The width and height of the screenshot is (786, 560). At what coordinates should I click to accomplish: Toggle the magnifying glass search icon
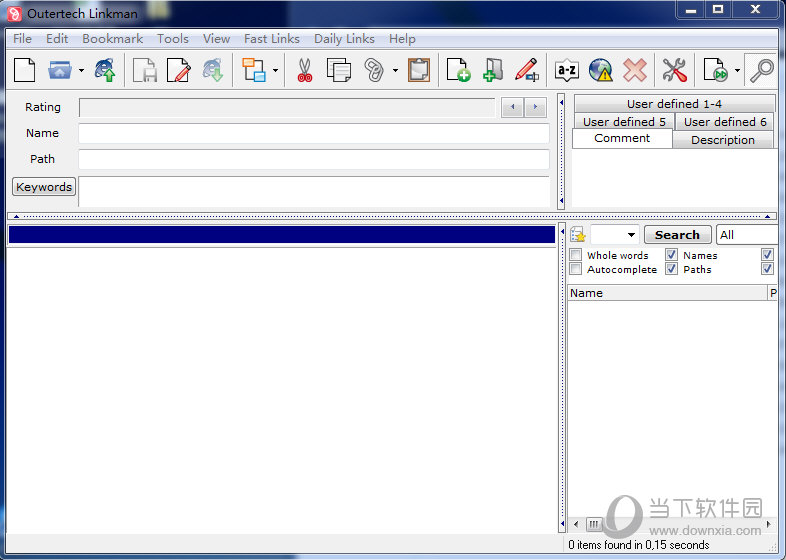tap(761, 70)
